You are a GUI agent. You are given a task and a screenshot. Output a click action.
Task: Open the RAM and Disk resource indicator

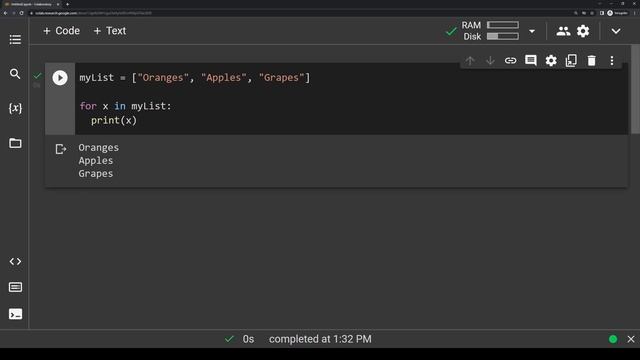click(490, 31)
